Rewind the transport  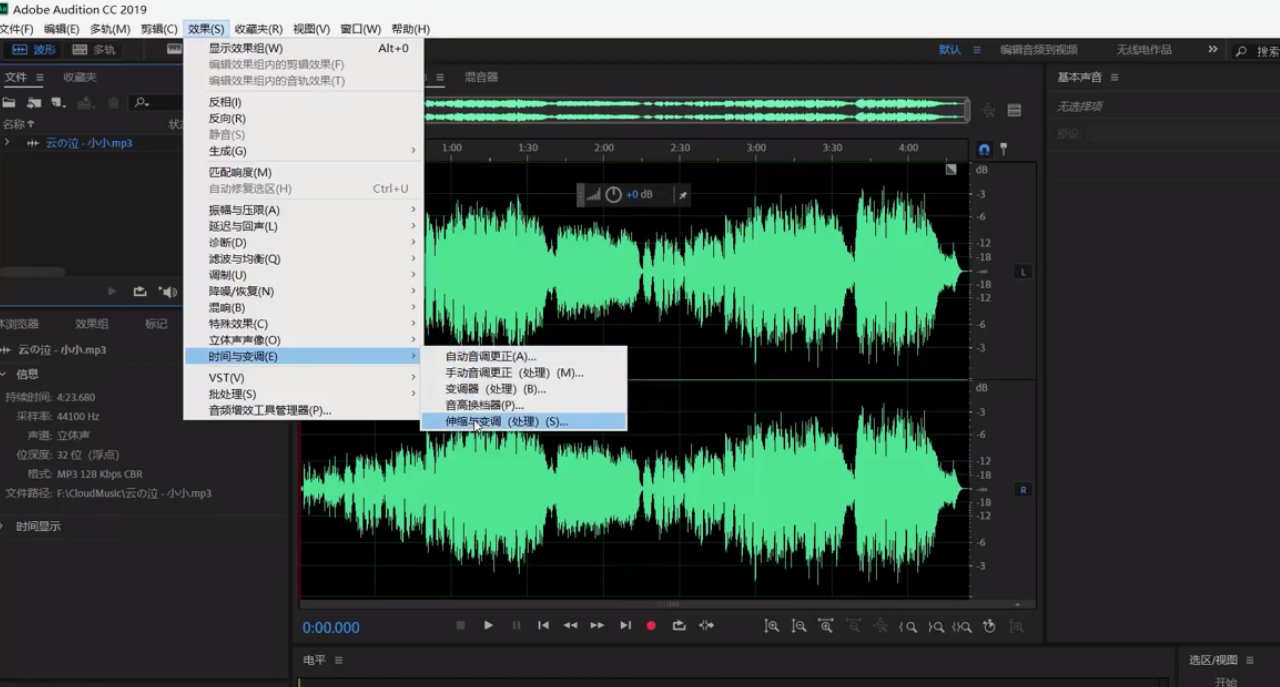point(570,625)
